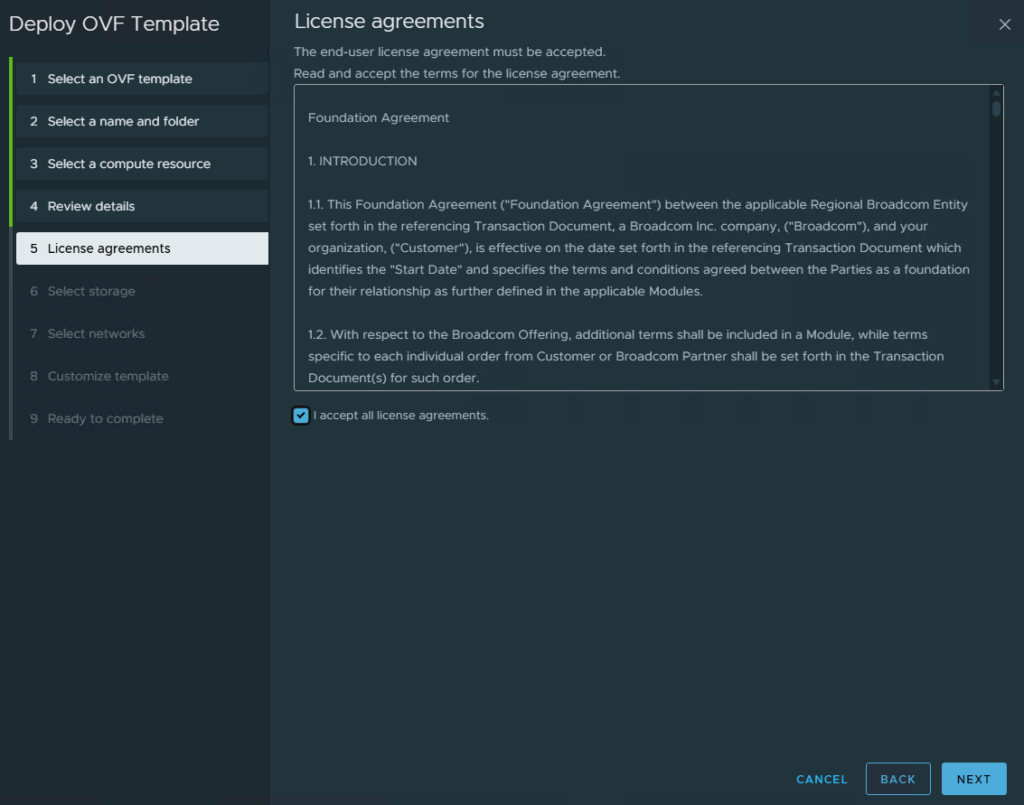The image size is (1024, 805).
Task: Click the license text scrollbar down arrow
Action: [996, 383]
